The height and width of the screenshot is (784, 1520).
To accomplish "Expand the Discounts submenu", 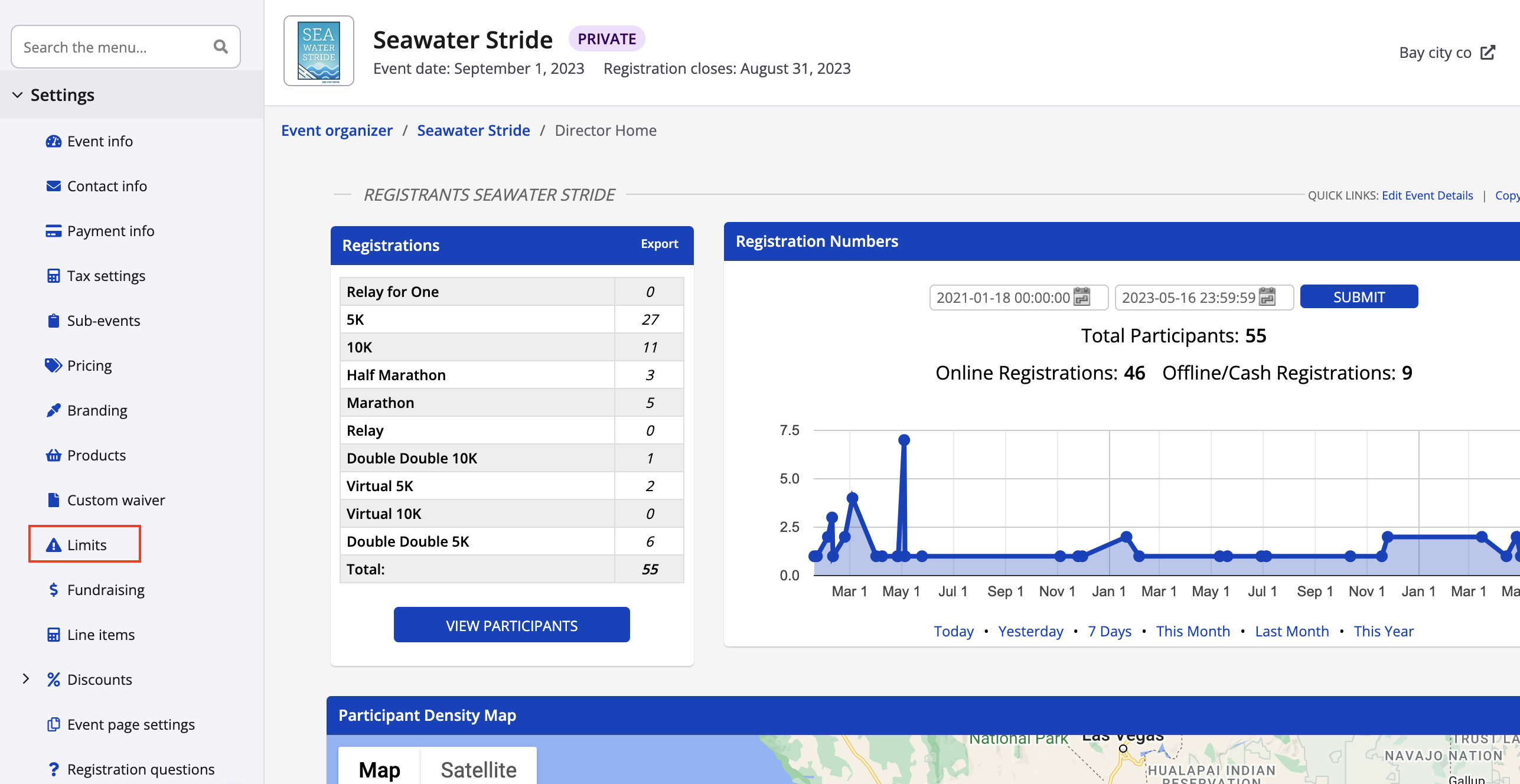I will coord(26,679).
